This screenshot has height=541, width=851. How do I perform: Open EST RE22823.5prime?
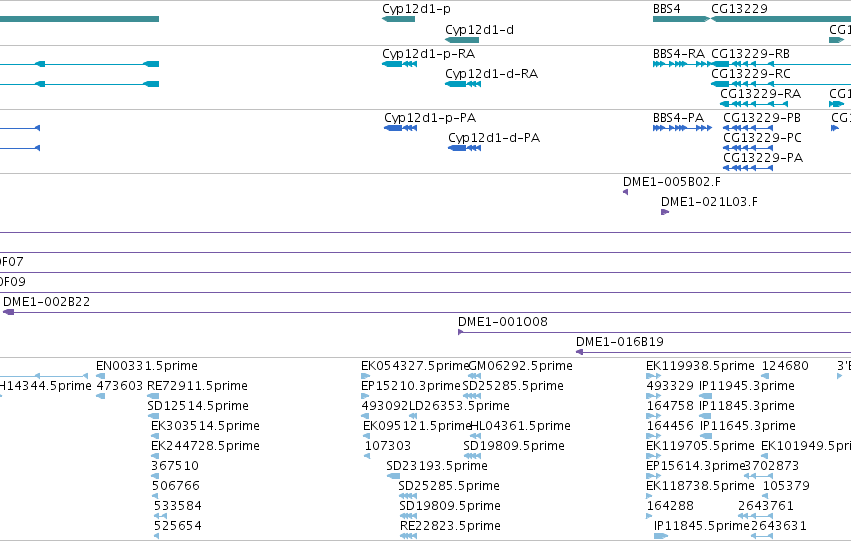tap(450, 526)
